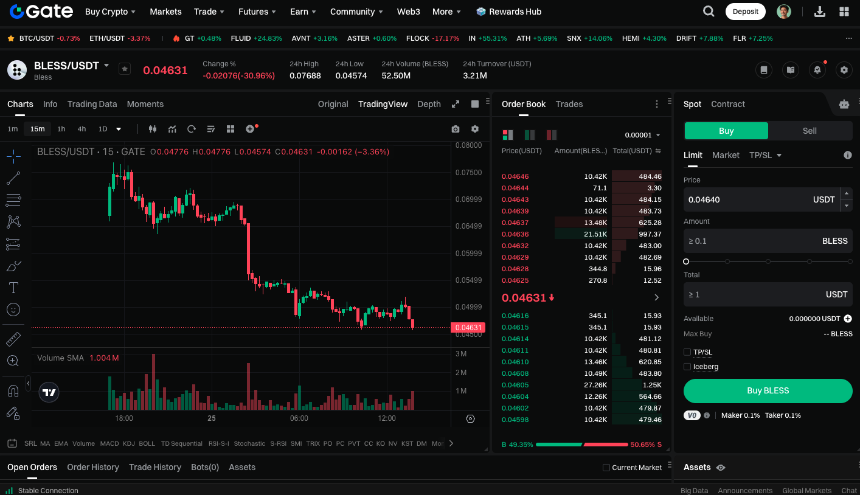
Task: Show both bids and asks view
Action: coord(508,135)
